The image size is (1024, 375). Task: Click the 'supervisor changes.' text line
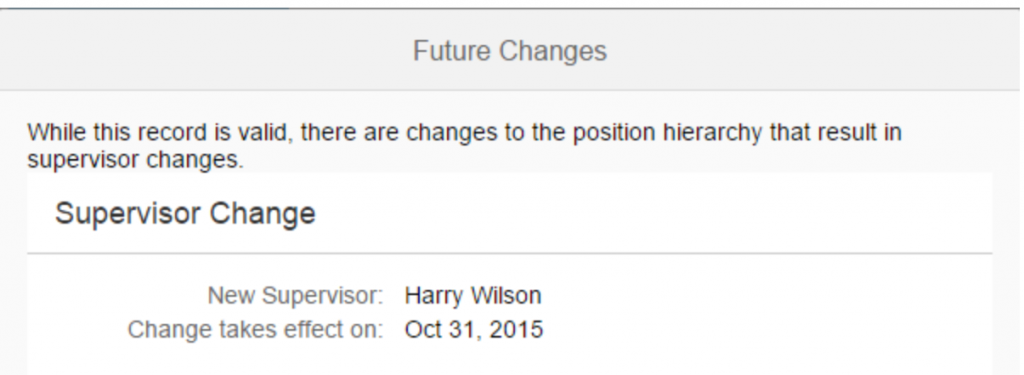pos(135,159)
